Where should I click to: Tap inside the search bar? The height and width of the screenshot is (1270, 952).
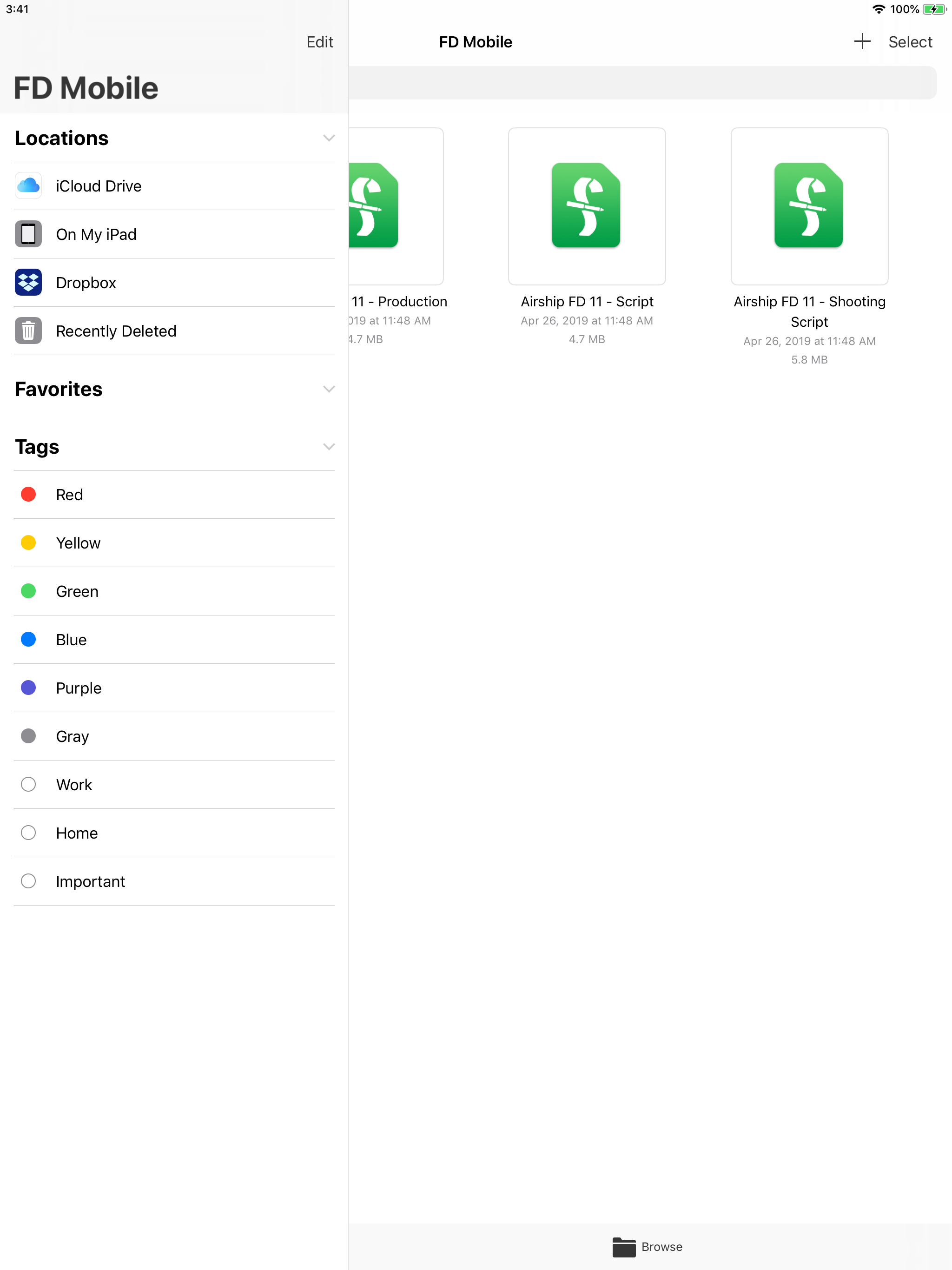643,83
